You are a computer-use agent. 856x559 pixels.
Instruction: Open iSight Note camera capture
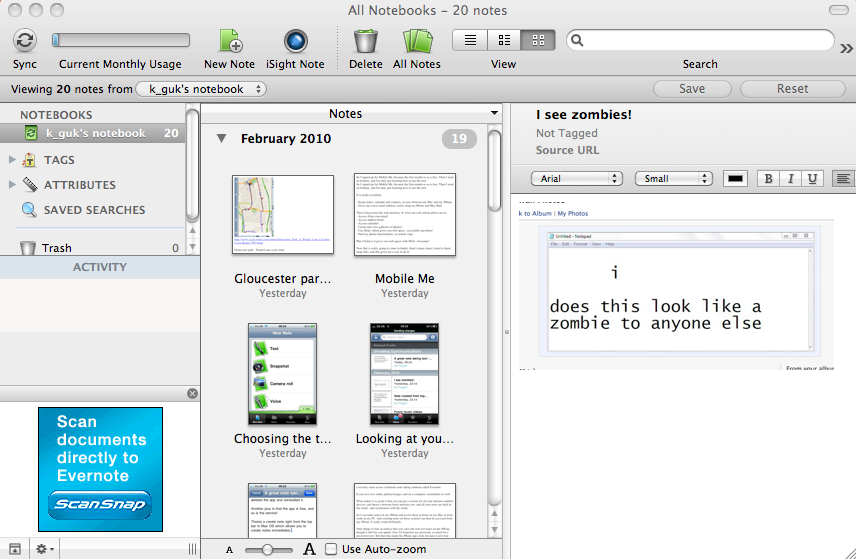295,41
